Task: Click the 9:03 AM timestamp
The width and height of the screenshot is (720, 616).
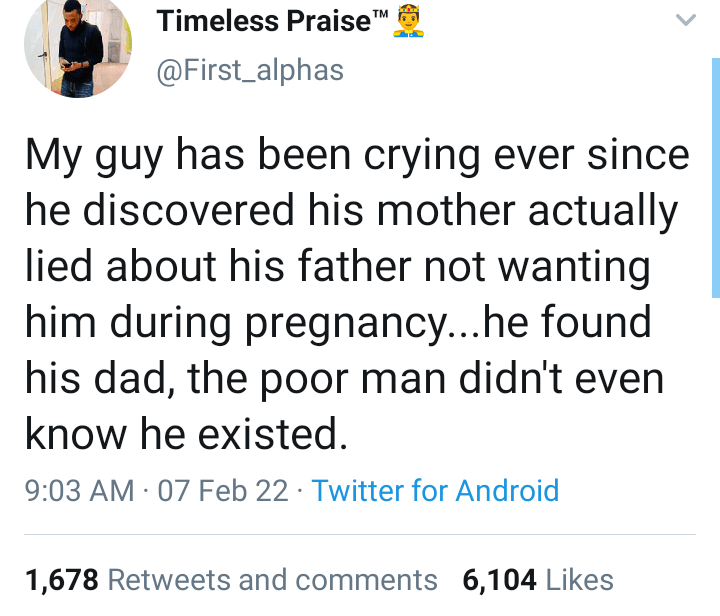Action: 79,491
